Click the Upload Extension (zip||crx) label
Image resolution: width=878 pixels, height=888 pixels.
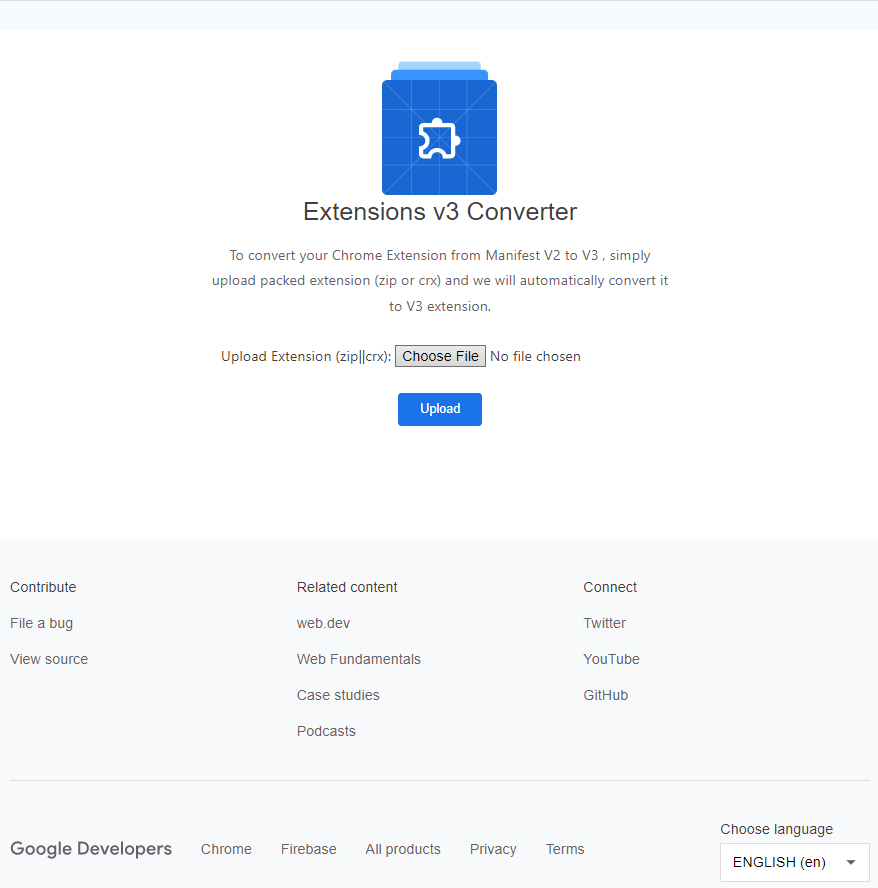pos(306,356)
